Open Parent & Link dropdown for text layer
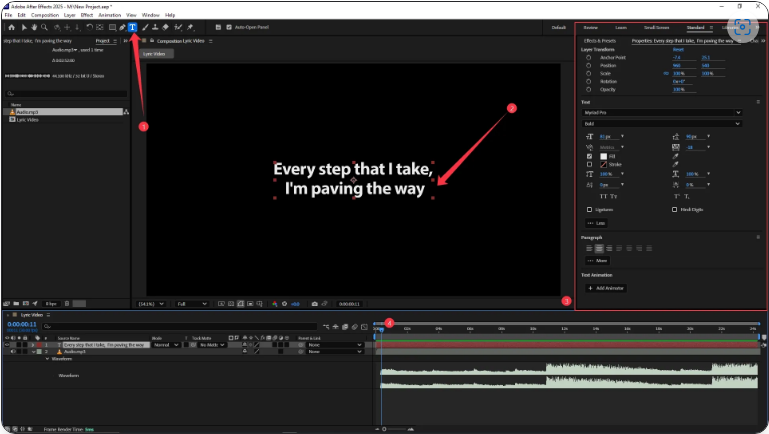Image resolution: width=769 pixels, height=434 pixels. (334, 345)
